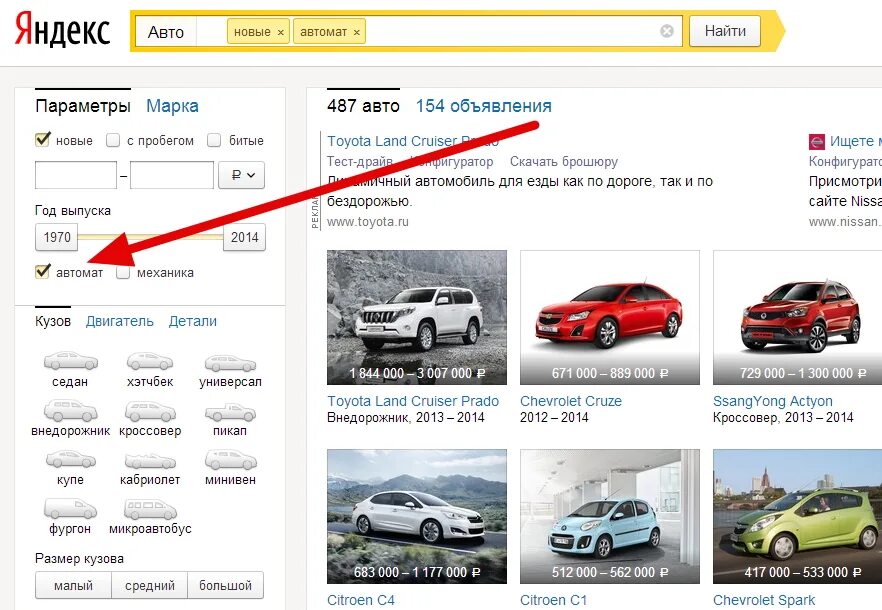Uncheck the автомат transmission checkbox
The image size is (882, 610).
click(43, 272)
